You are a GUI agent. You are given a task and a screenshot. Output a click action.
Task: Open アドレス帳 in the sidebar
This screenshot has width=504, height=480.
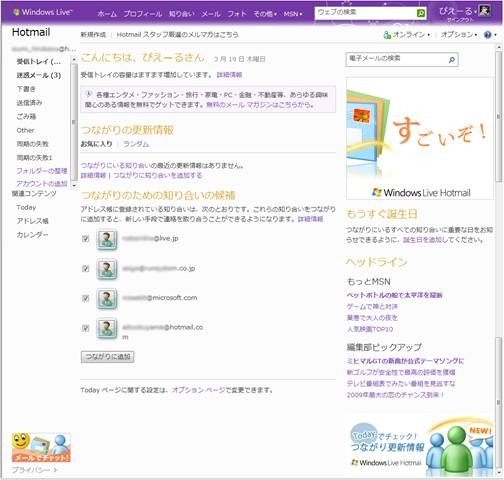33,221
